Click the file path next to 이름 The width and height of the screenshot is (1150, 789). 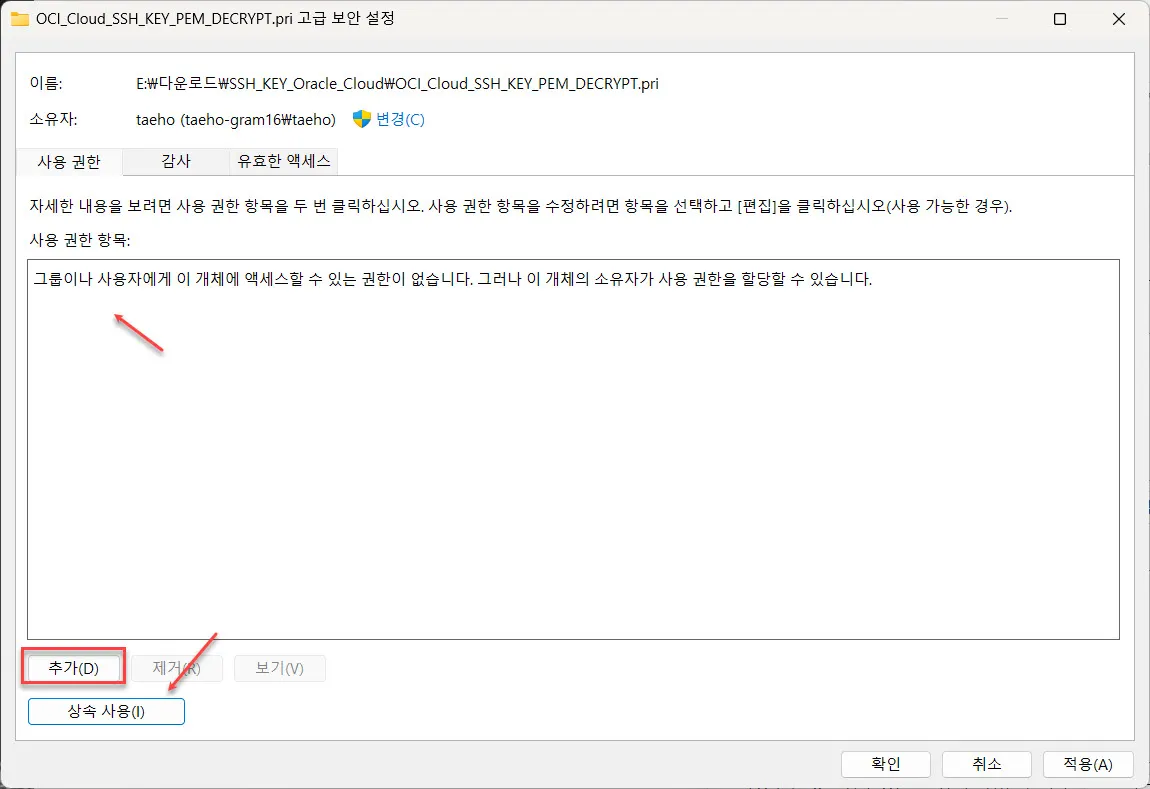(x=395, y=84)
